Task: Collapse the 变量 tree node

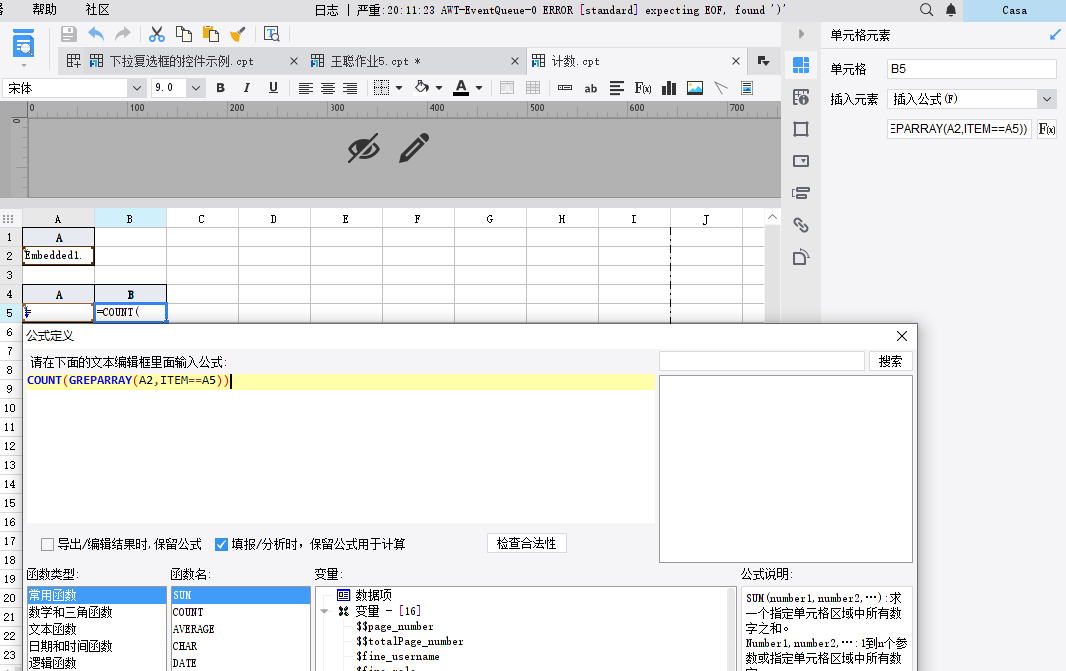Action: [325, 611]
